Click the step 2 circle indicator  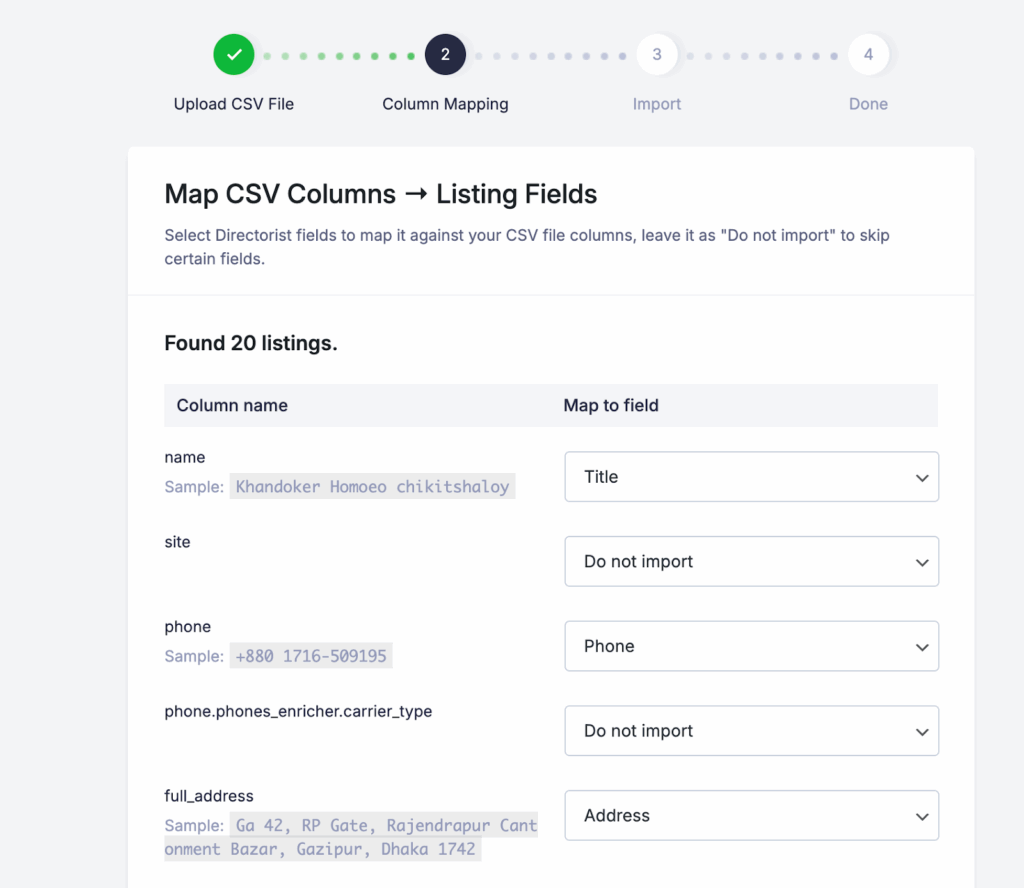[445, 55]
